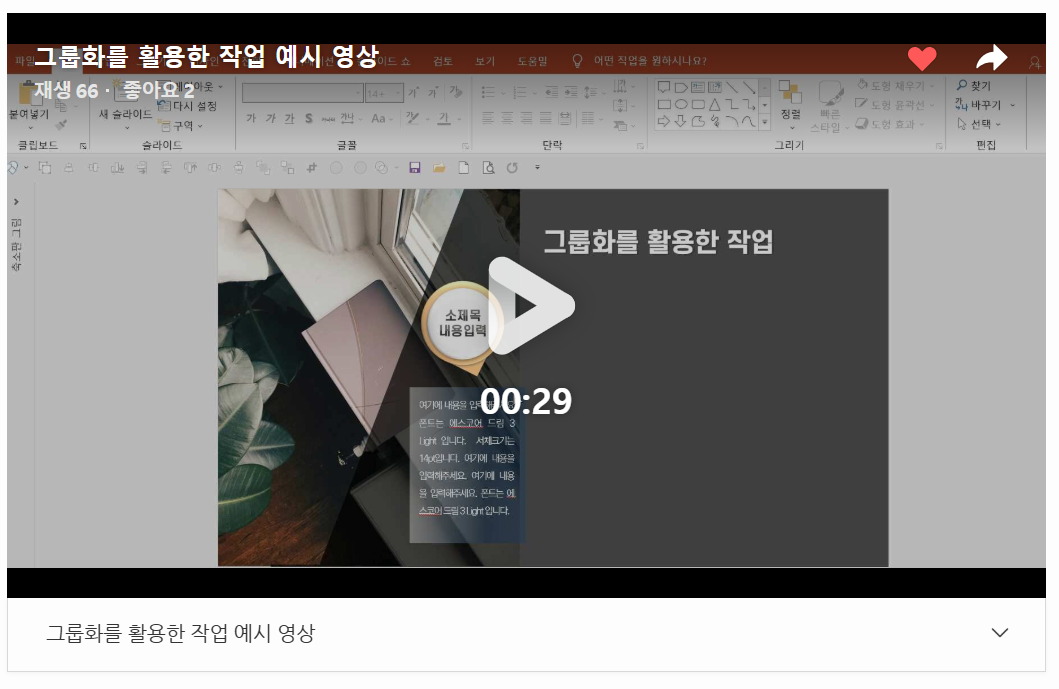This screenshot has width=1059, height=689.
Task: Click the white video title overlay text
Action: [x=207, y=56]
